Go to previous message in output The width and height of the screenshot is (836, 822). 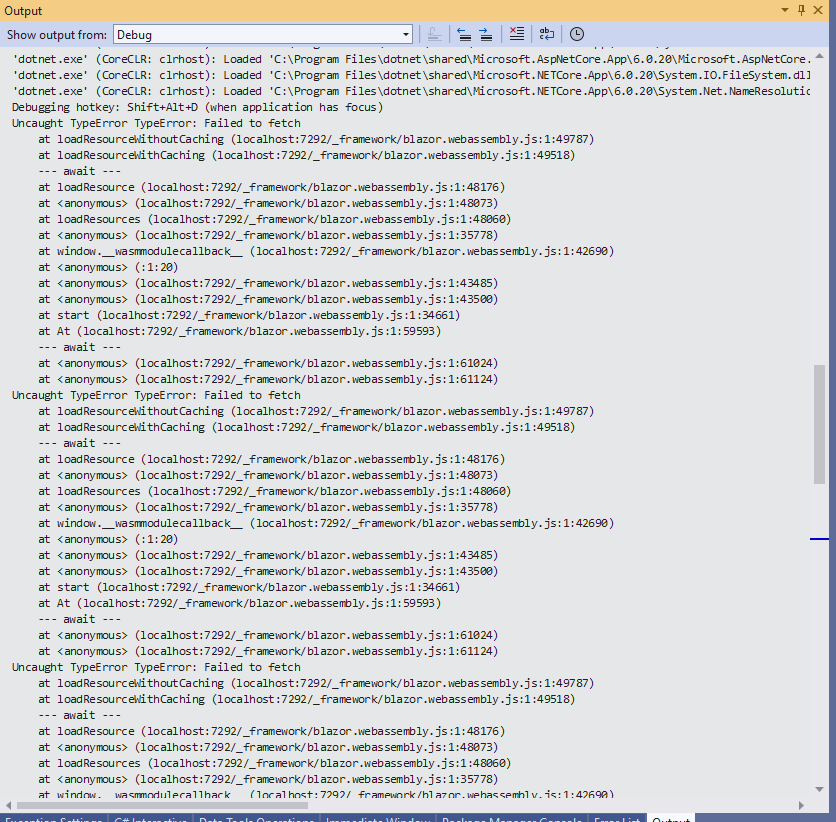464,33
